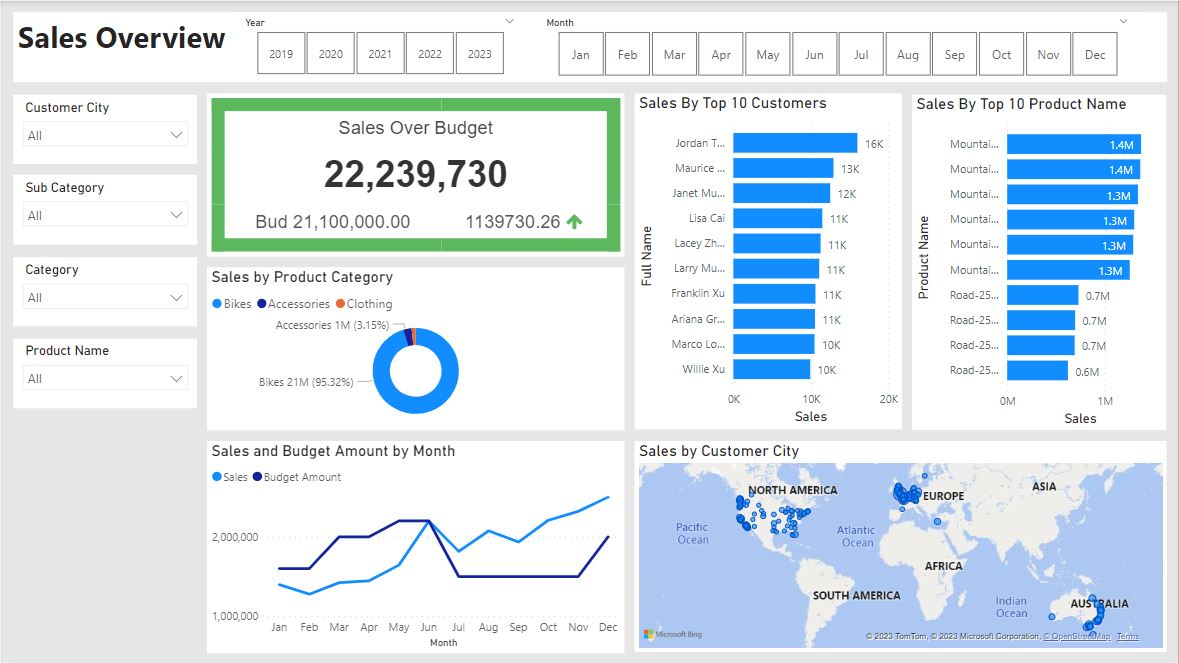Click the Clothing legend marker

tap(340, 304)
